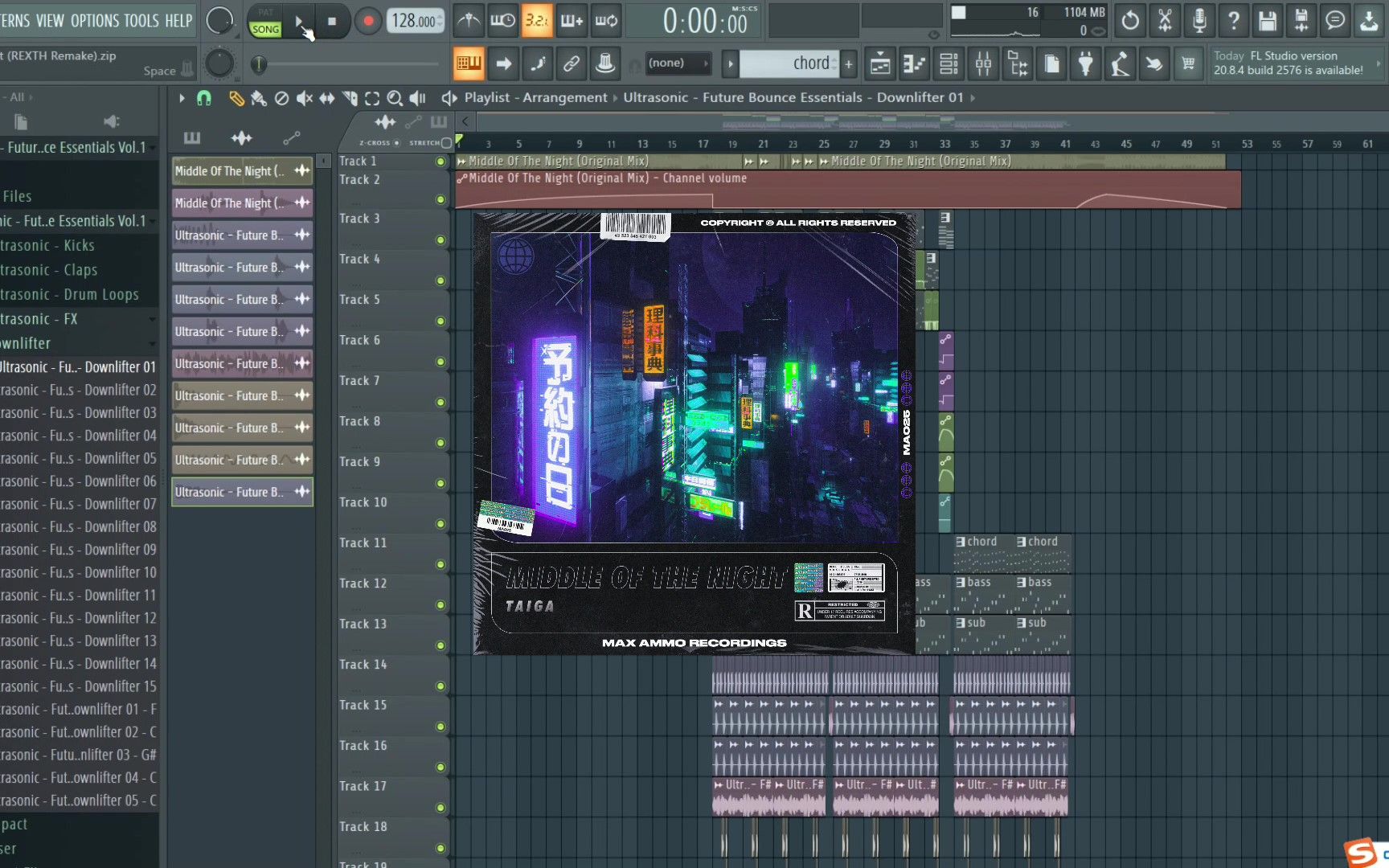Open the Piano roll view icon
1389x868 pixels.
[914, 63]
